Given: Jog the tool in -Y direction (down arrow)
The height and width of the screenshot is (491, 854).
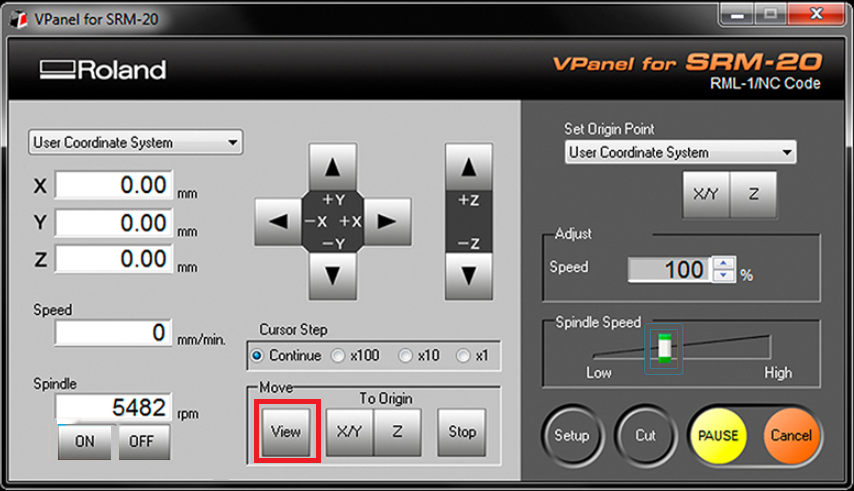Looking at the screenshot, I should pos(333,276).
